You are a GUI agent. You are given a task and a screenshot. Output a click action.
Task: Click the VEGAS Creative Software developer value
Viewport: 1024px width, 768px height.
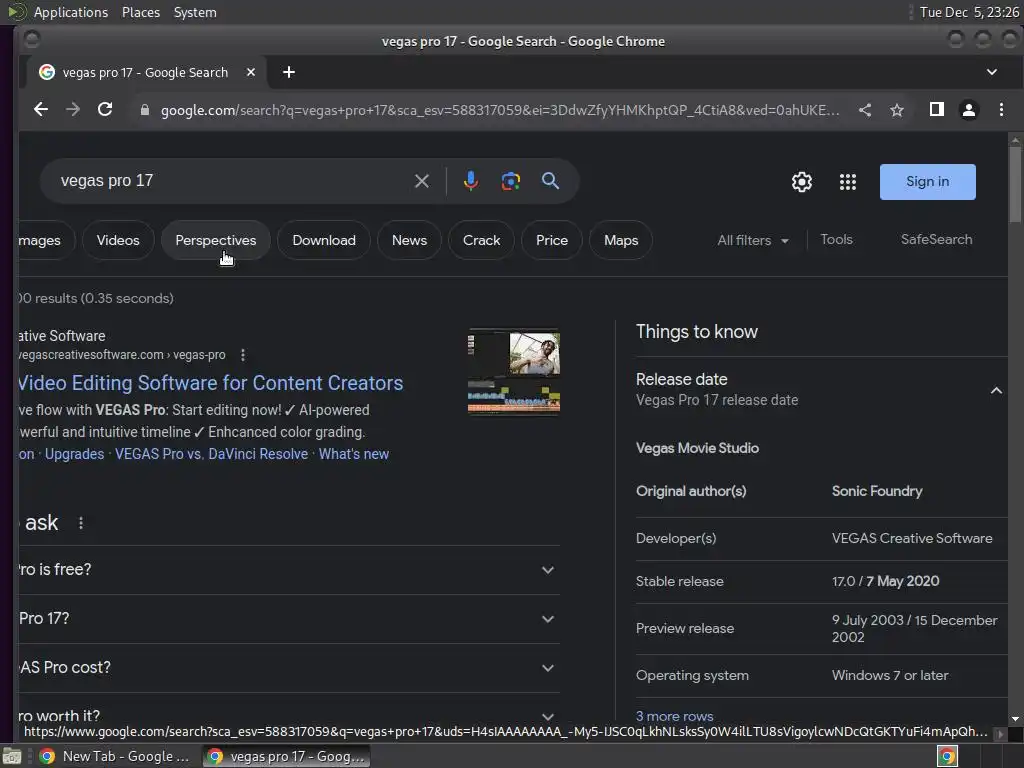coord(912,538)
